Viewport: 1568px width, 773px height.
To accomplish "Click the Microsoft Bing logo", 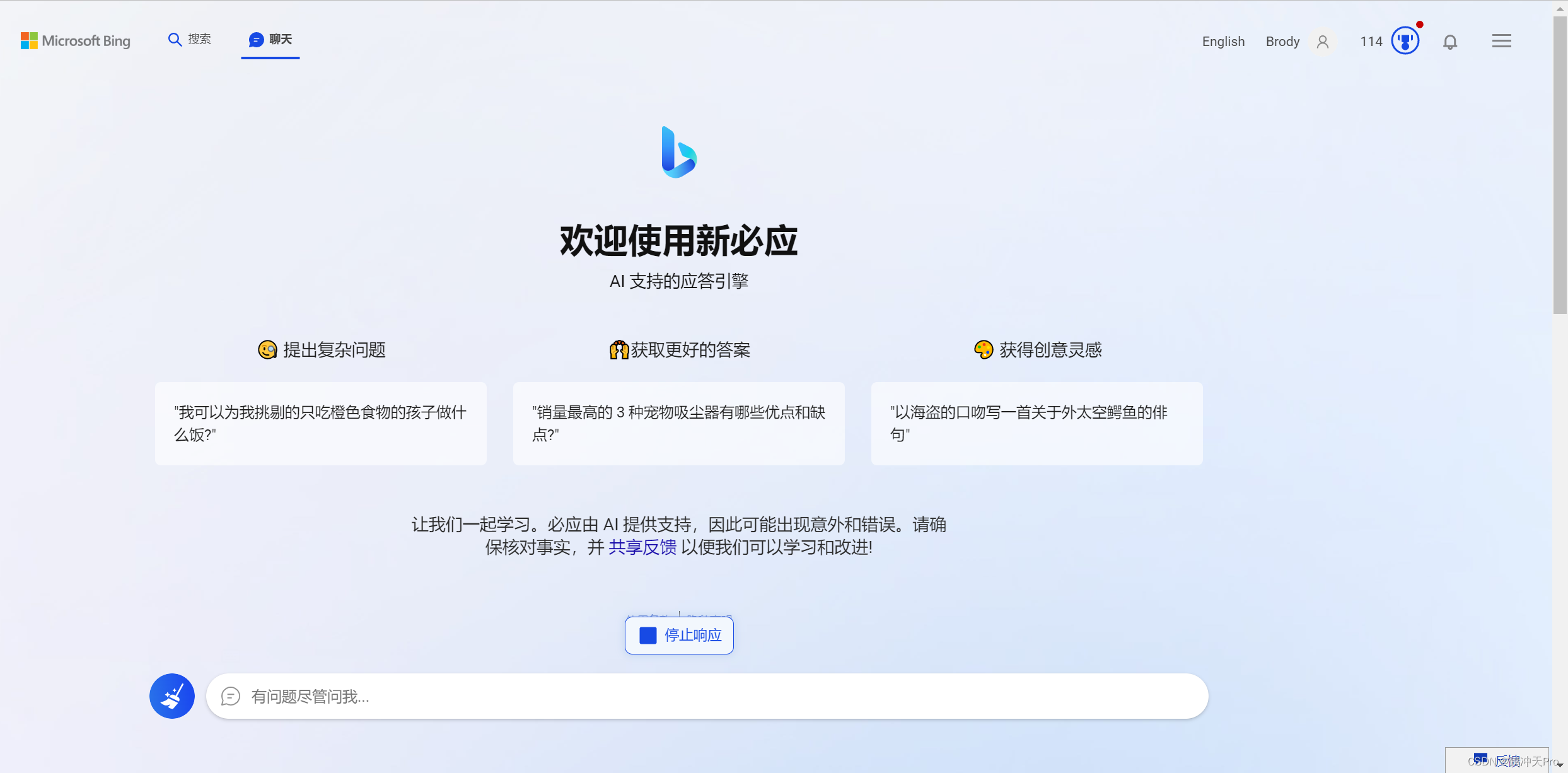I will [76, 41].
